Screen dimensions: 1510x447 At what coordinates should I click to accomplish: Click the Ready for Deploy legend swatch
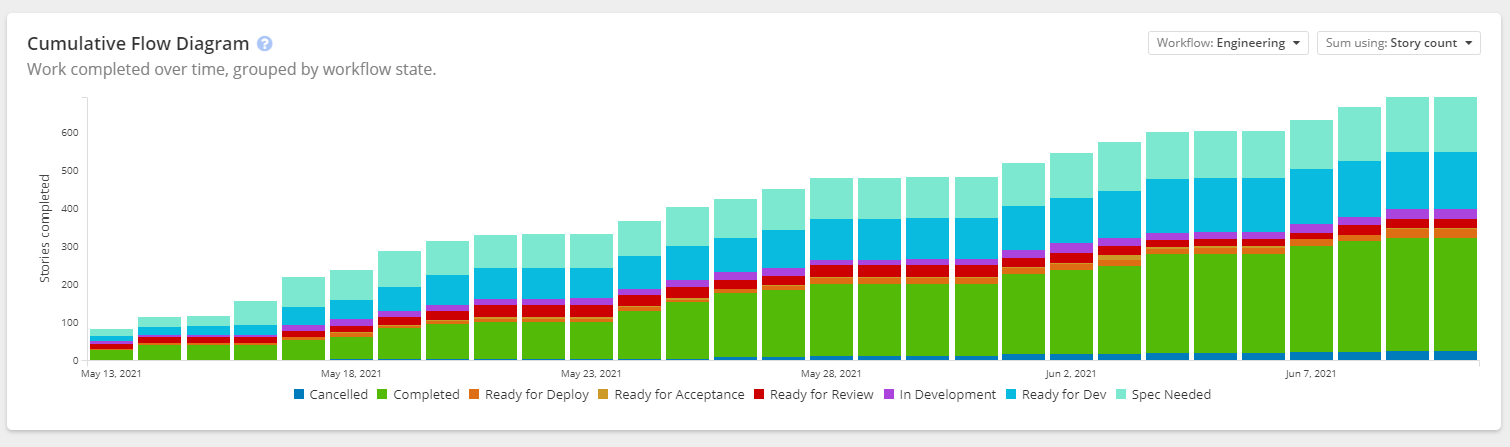tap(473, 395)
